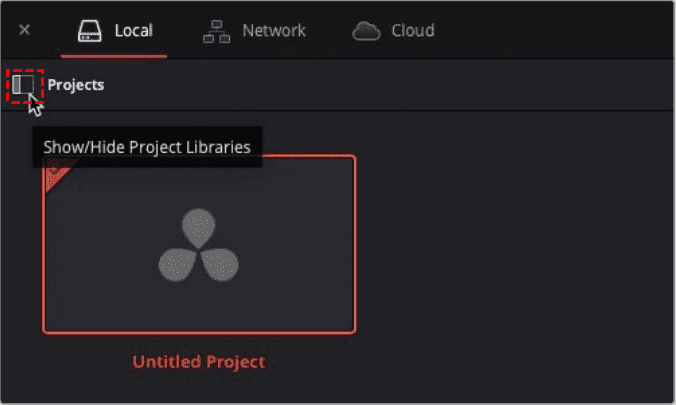Click the red corner marker on the project thumbnail

57,176
